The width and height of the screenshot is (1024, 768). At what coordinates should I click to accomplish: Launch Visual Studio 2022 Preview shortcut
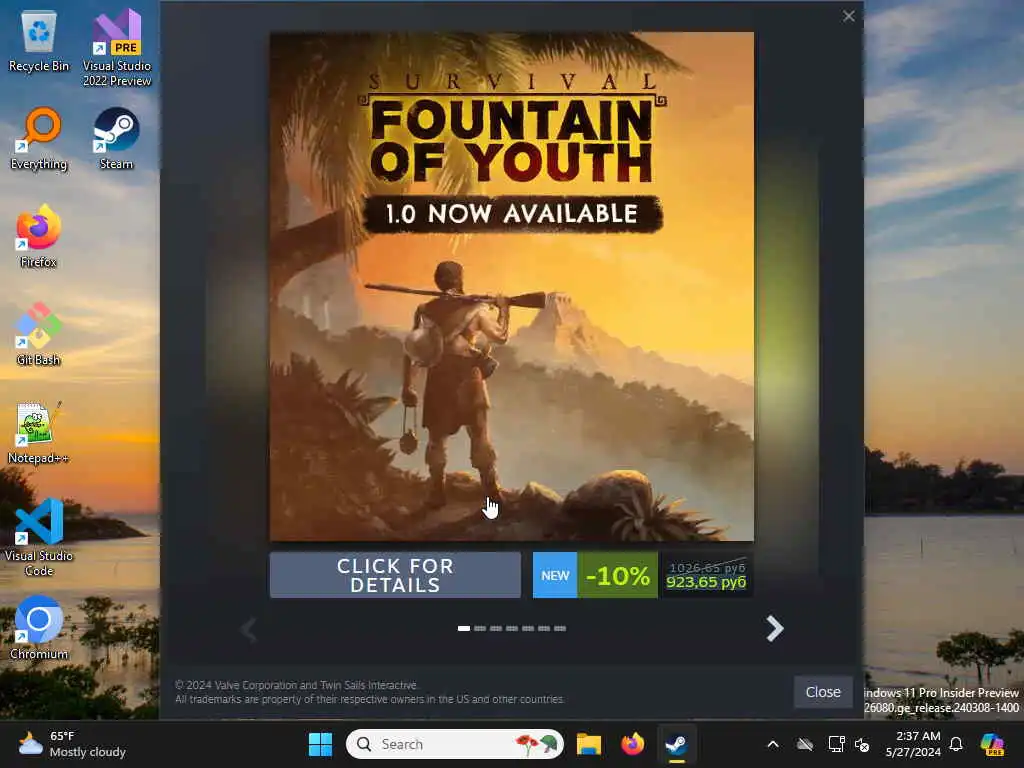tap(117, 47)
